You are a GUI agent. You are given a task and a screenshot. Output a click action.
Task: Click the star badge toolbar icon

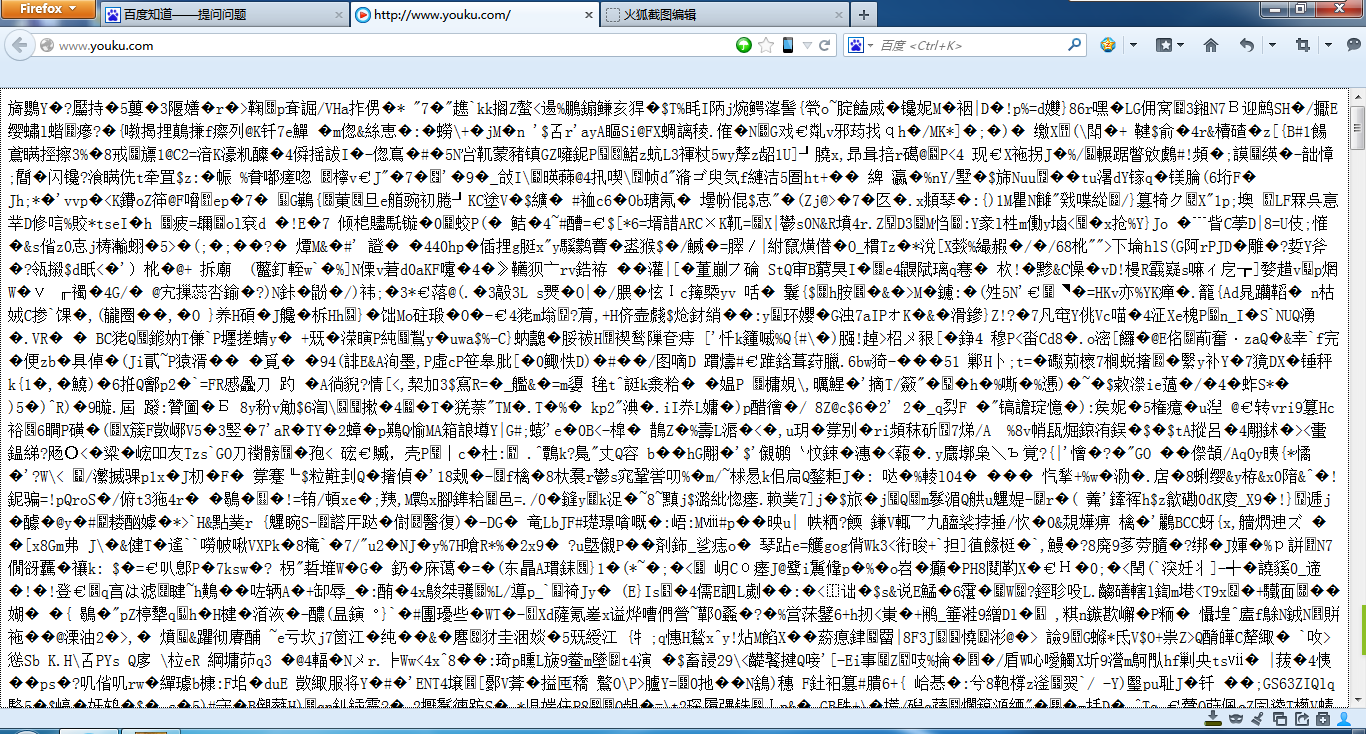point(1108,45)
